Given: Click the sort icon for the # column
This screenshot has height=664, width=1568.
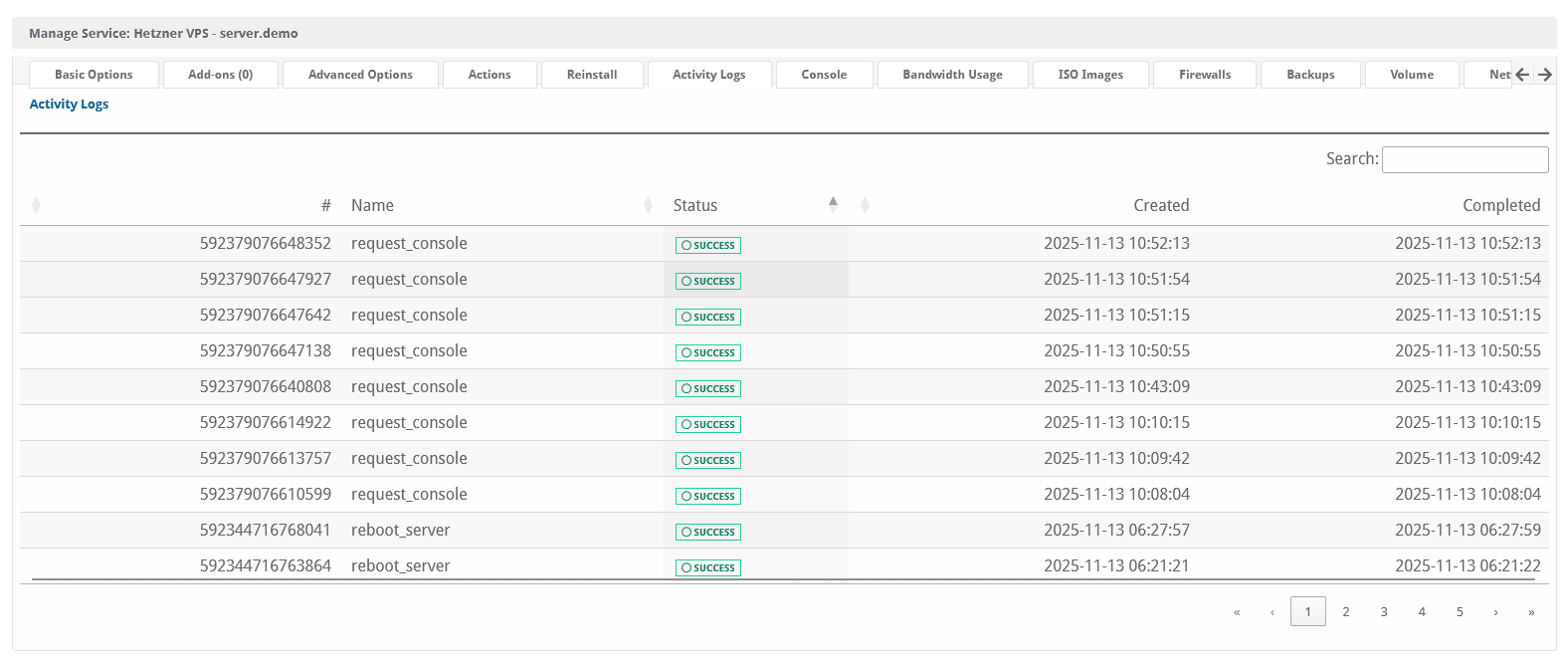Looking at the screenshot, I should tap(37, 205).
